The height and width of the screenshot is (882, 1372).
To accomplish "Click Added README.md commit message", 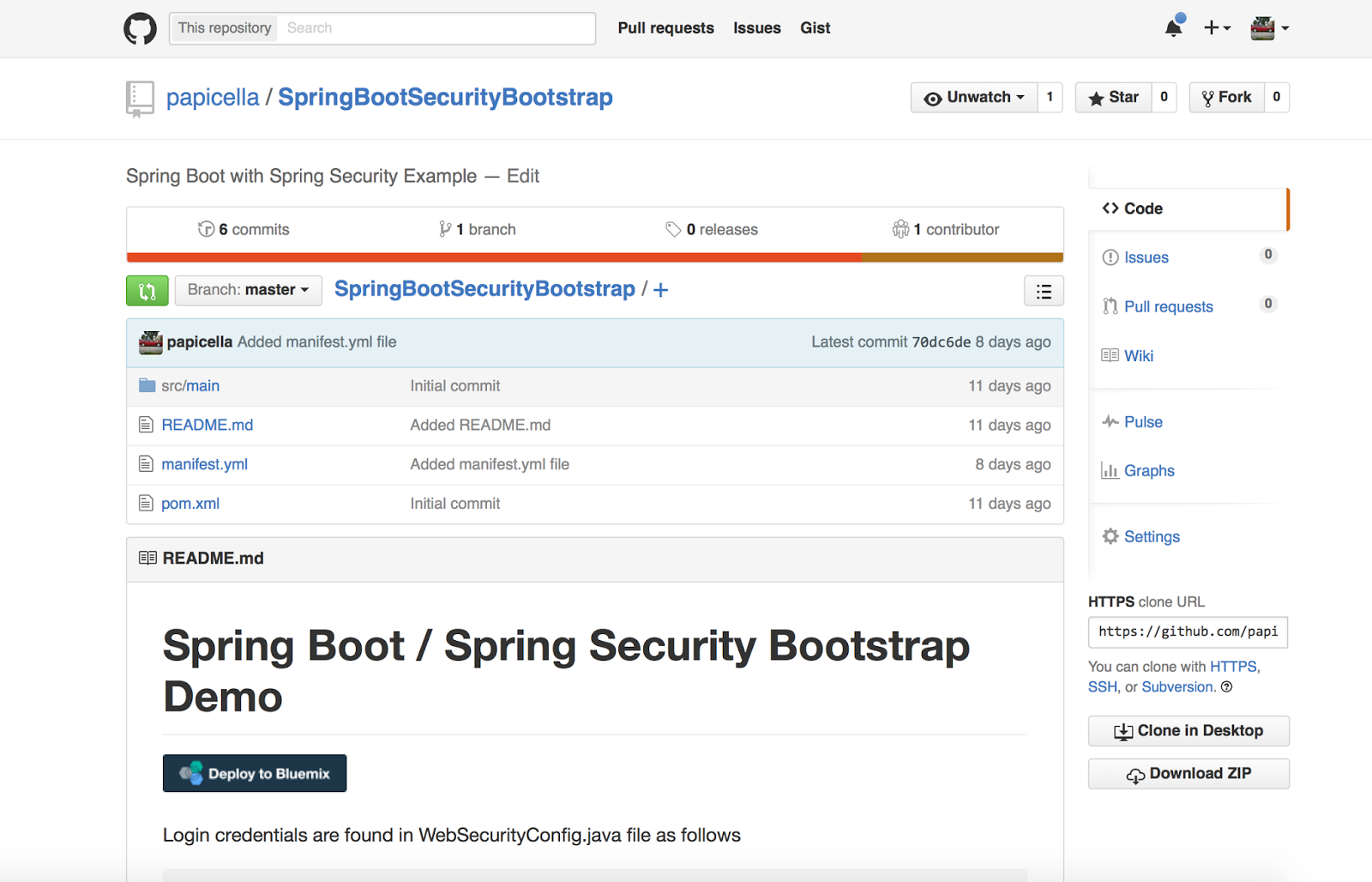I will 480,425.
